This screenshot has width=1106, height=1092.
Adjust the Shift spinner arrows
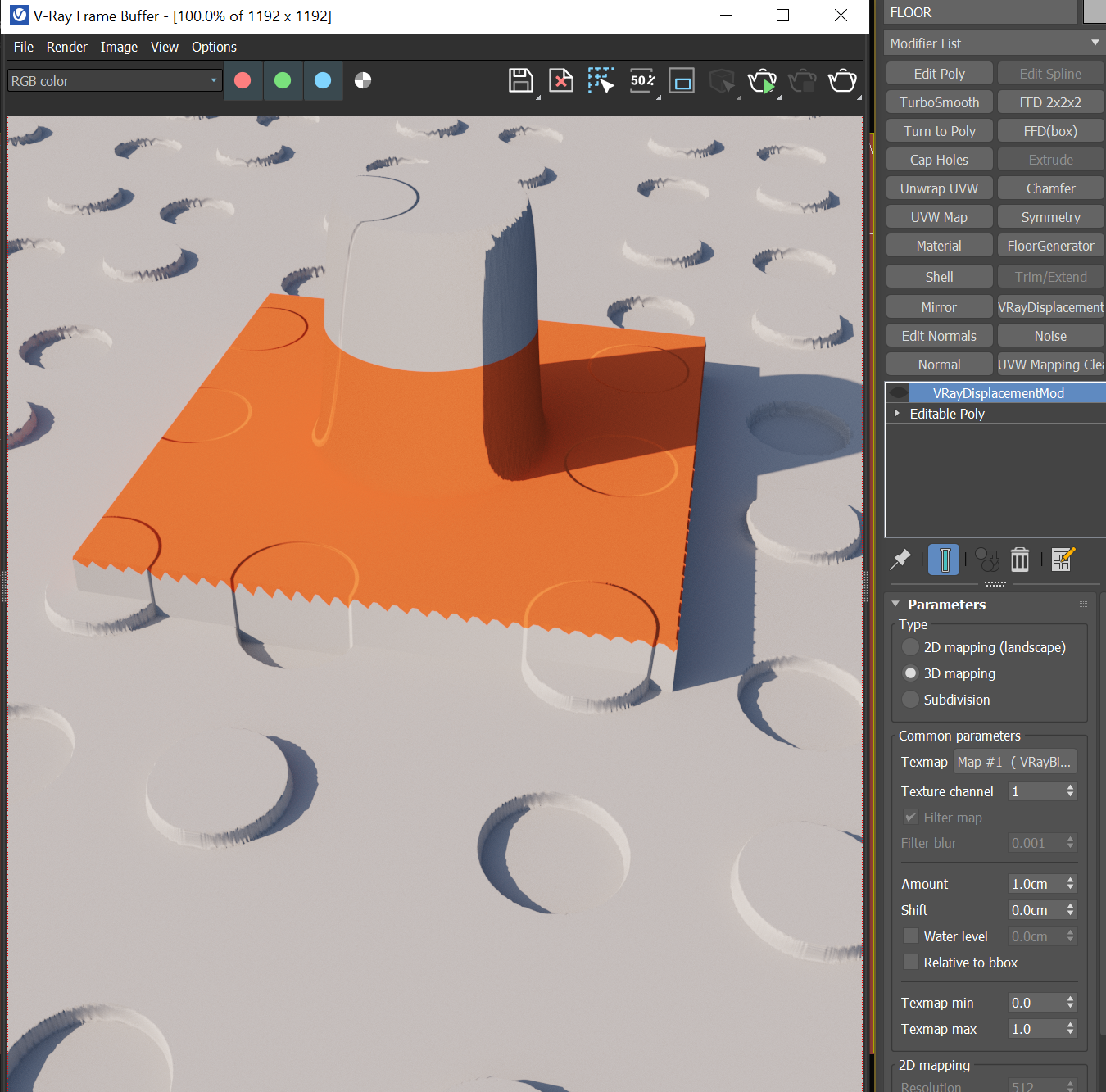click(1070, 910)
